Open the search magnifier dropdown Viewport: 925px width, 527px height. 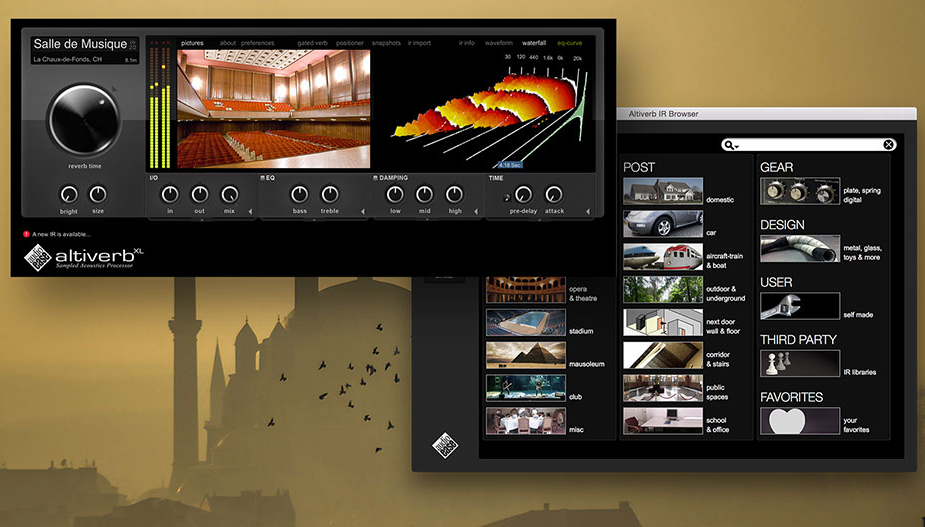click(732, 145)
